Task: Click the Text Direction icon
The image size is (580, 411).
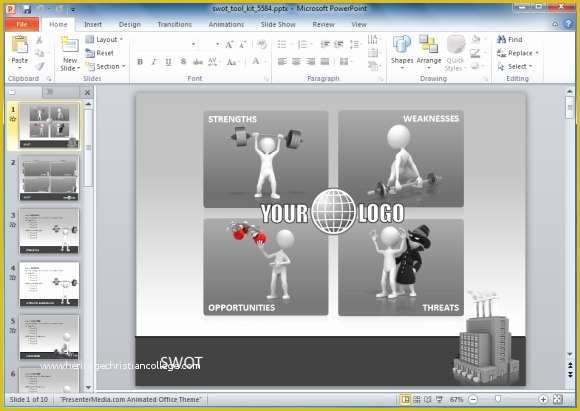Action: click(373, 39)
